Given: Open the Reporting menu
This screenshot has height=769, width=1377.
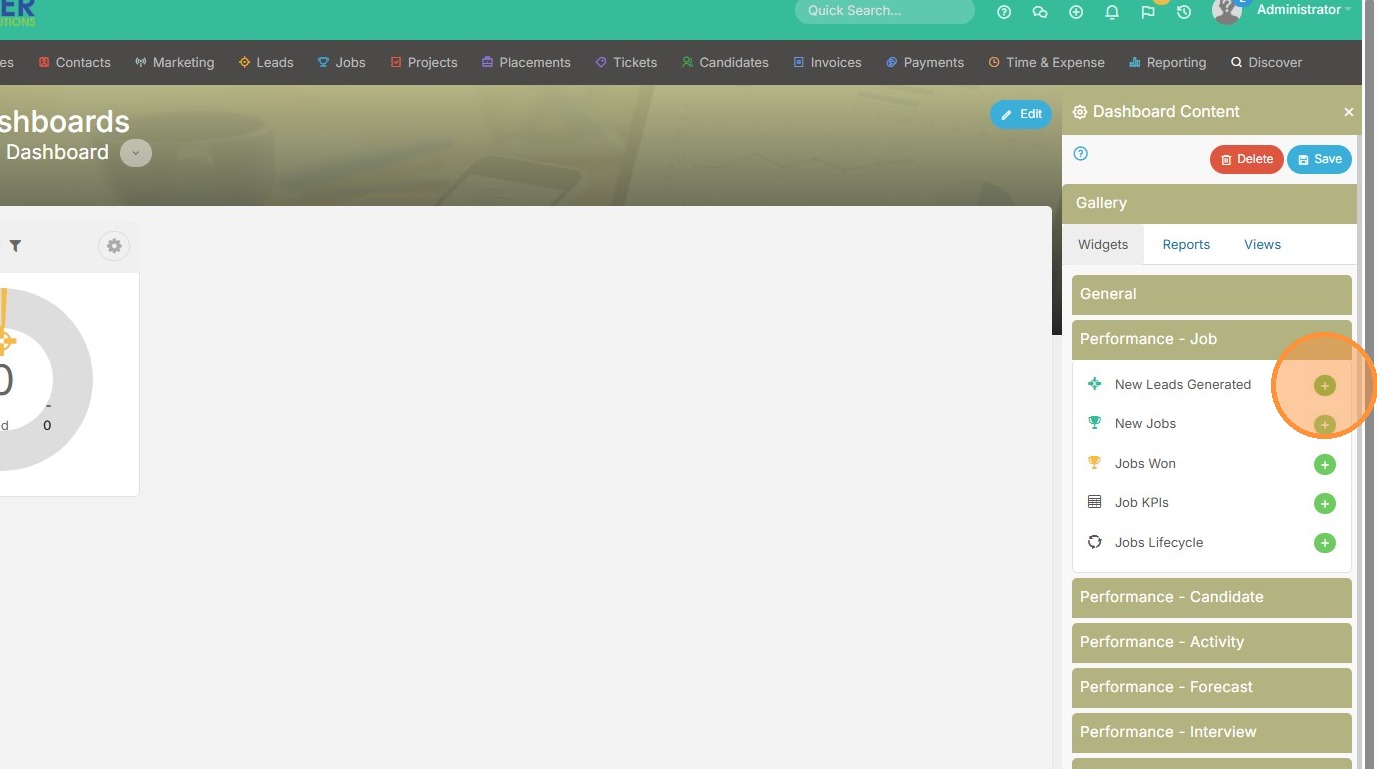Looking at the screenshot, I should pyautogui.click(x=1167, y=62).
